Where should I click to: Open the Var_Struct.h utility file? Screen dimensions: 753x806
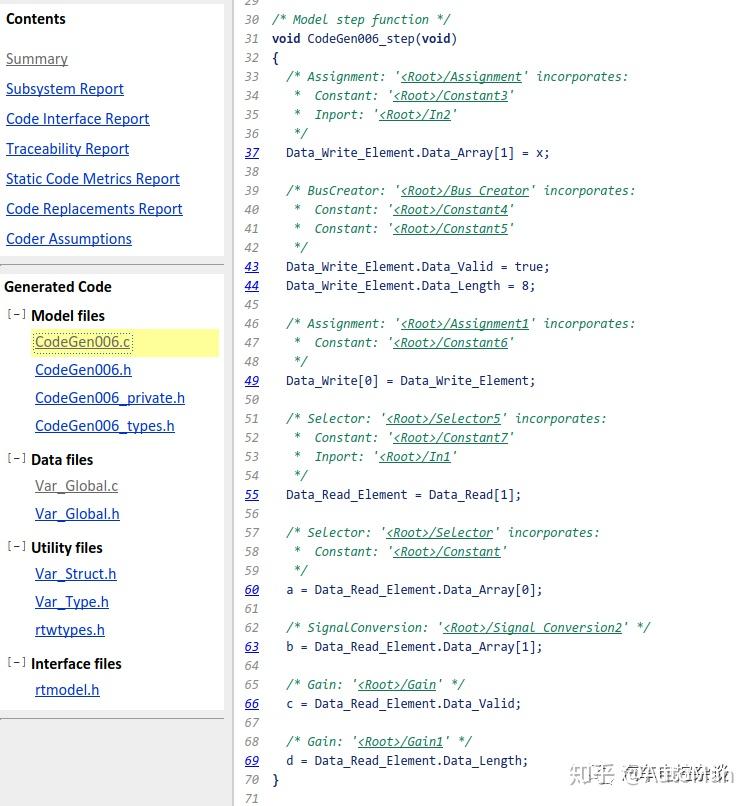(76, 574)
